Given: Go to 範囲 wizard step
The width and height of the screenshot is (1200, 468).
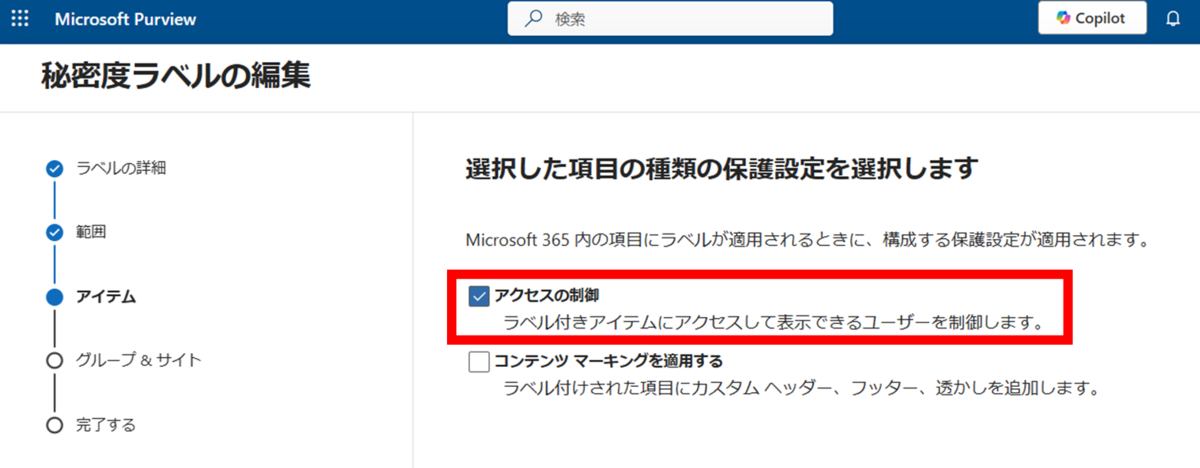Looking at the screenshot, I should (91, 232).
